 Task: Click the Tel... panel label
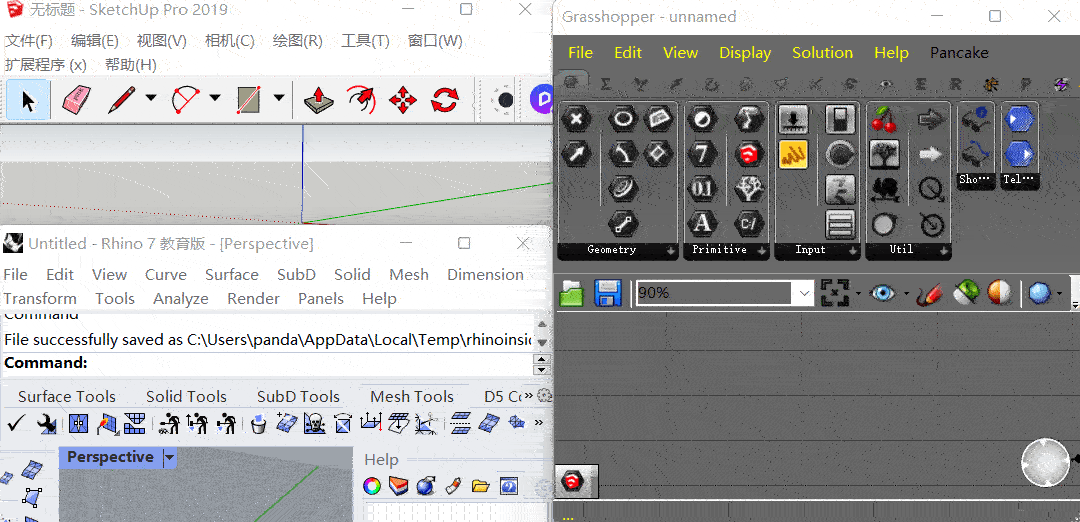(x=1019, y=179)
